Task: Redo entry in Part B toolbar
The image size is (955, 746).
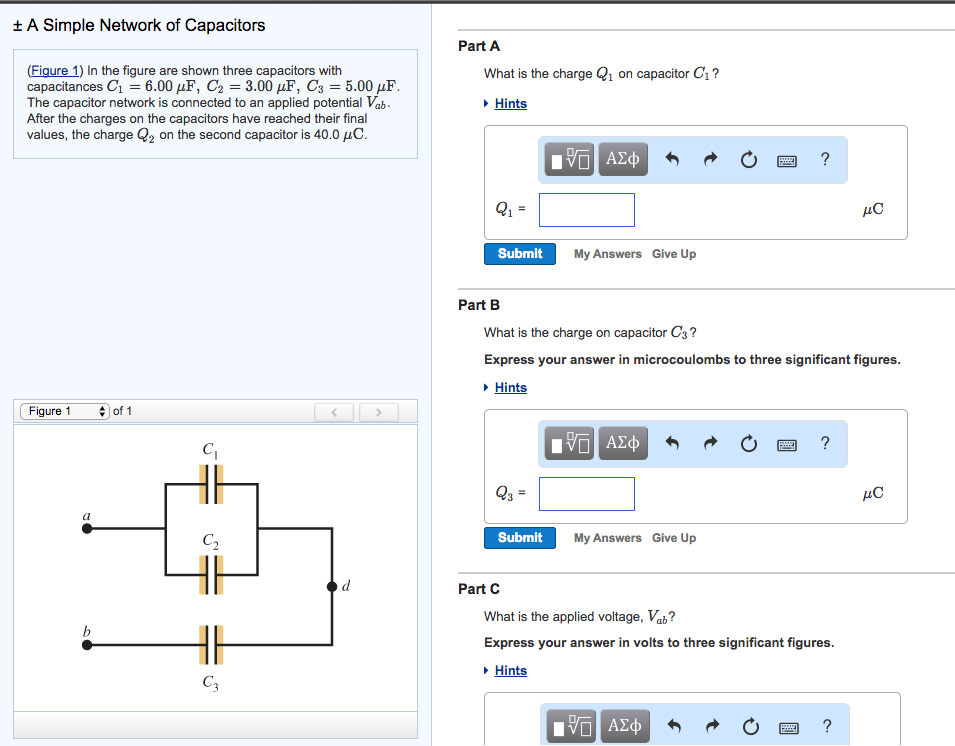Action: 710,443
